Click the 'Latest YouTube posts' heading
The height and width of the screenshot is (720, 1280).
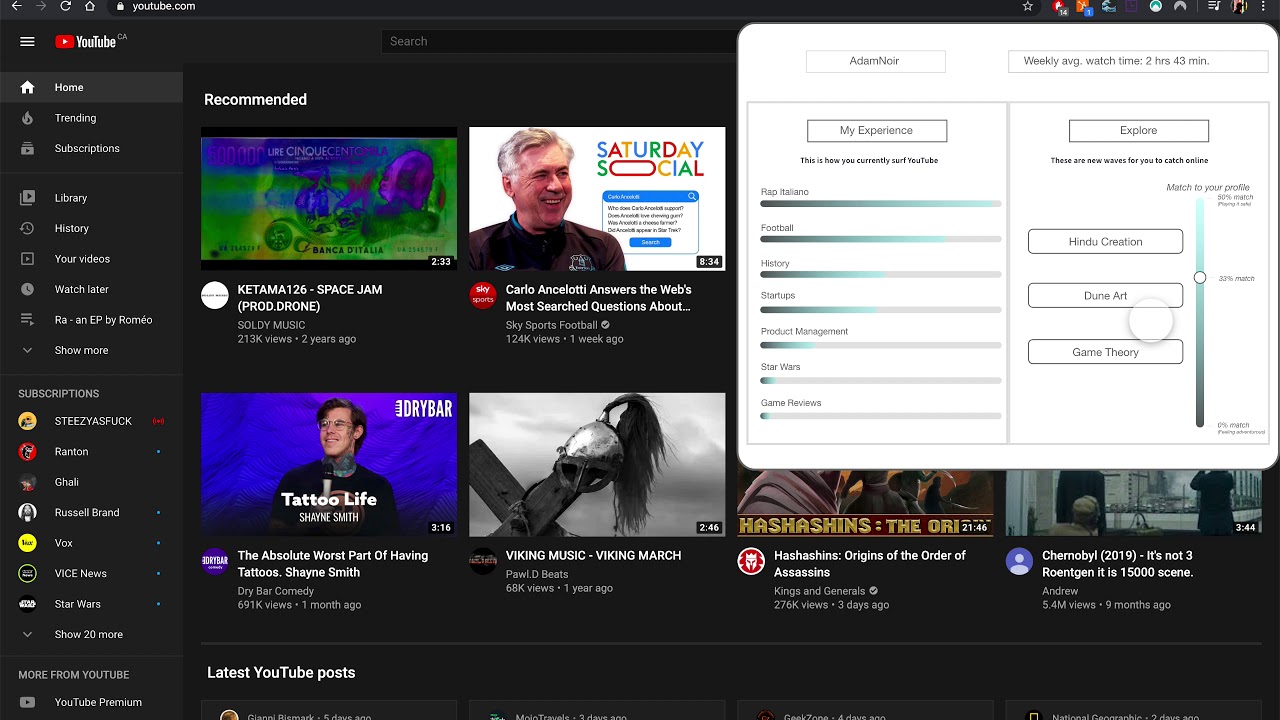[x=281, y=673]
